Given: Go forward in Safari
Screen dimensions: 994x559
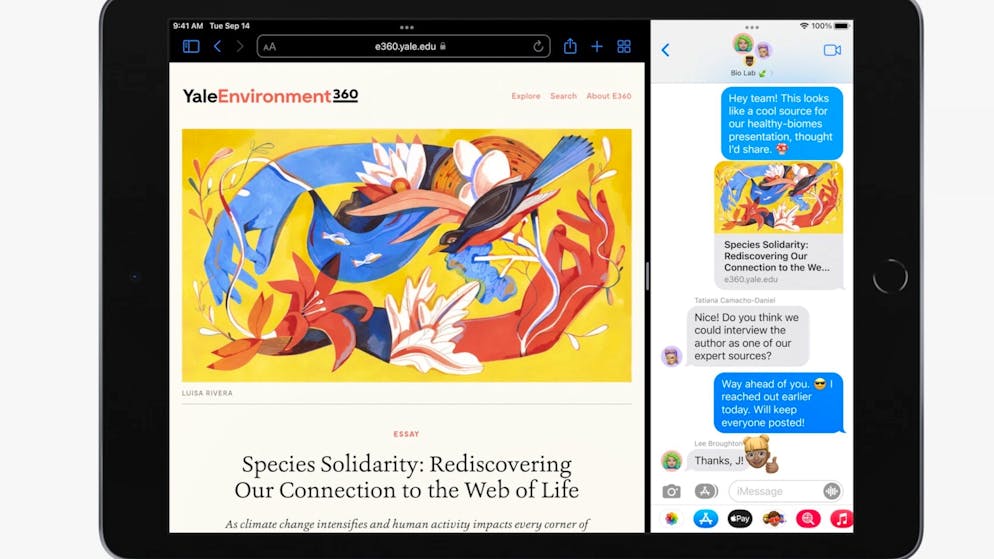Looking at the screenshot, I should (x=240, y=46).
